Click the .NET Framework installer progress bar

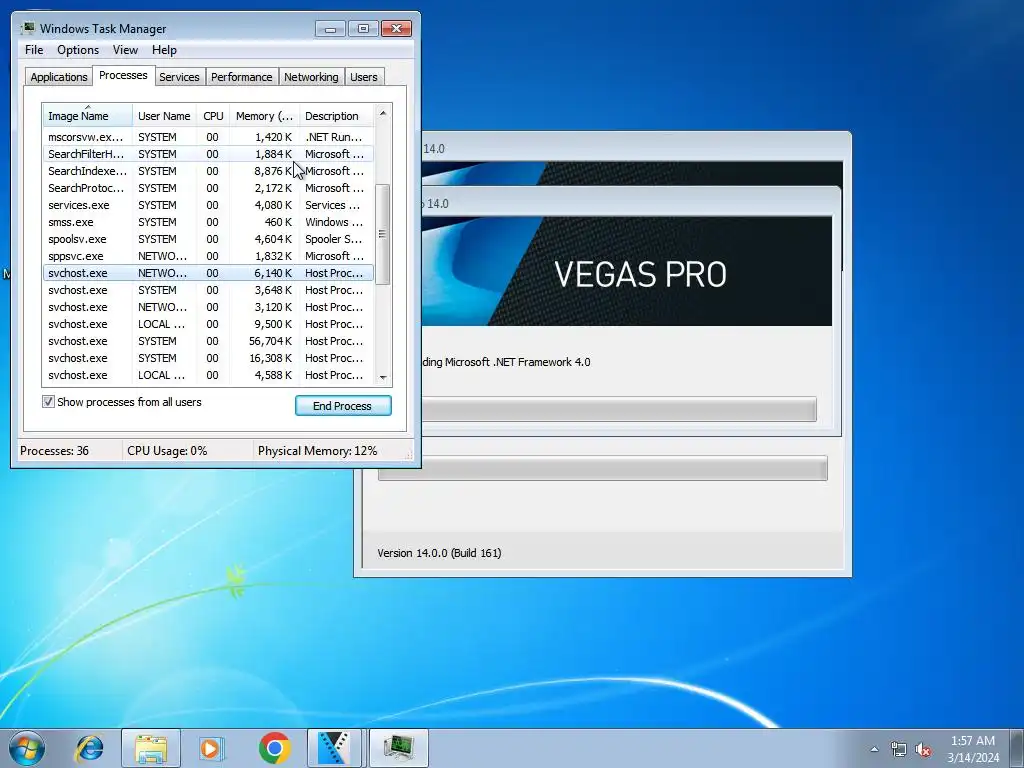click(619, 409)
